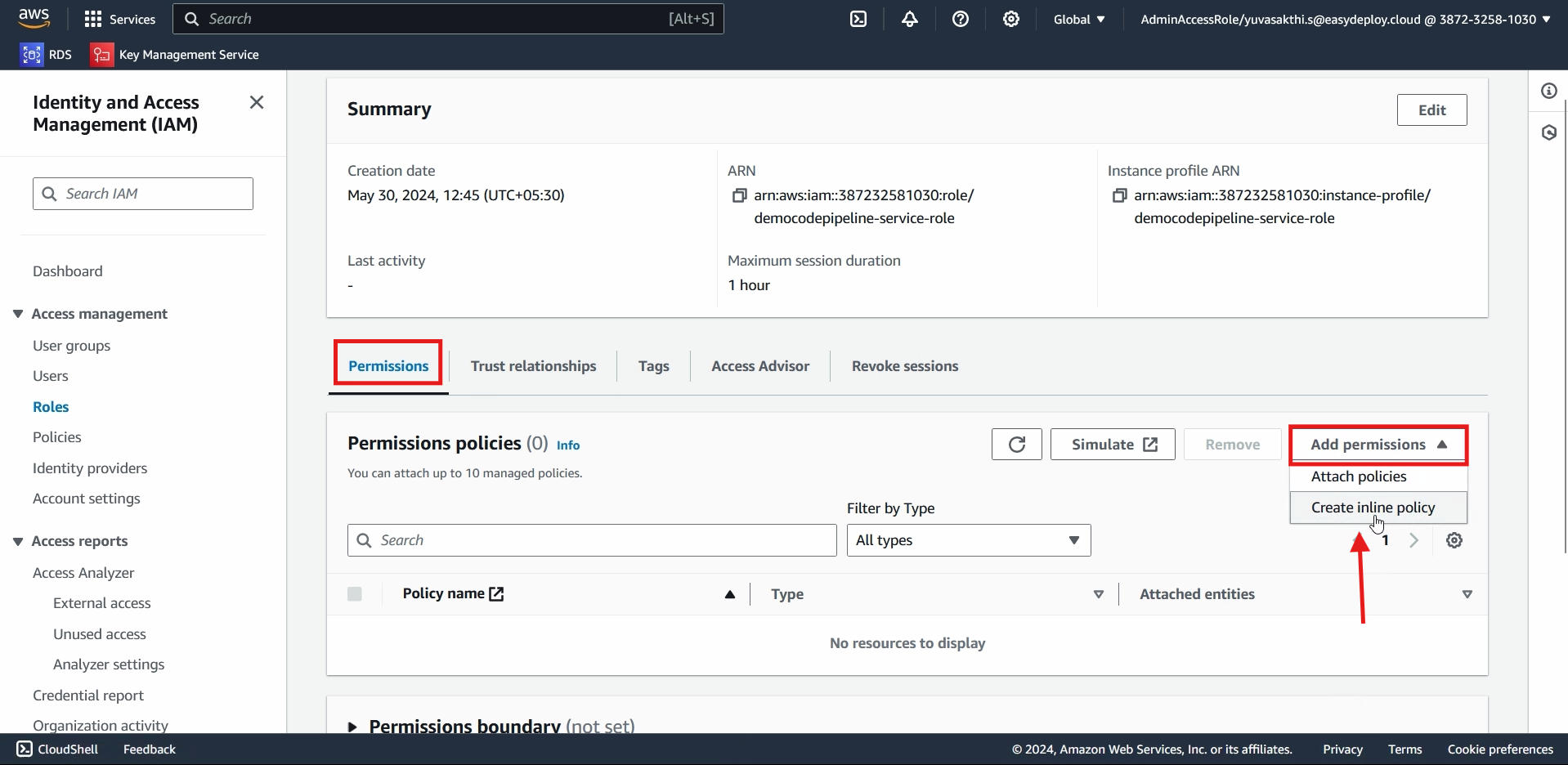Image resolution: width=1568 pixels, height=765 pixels.
Task: Go to the AWS logo home
Action: click(34, 18)
